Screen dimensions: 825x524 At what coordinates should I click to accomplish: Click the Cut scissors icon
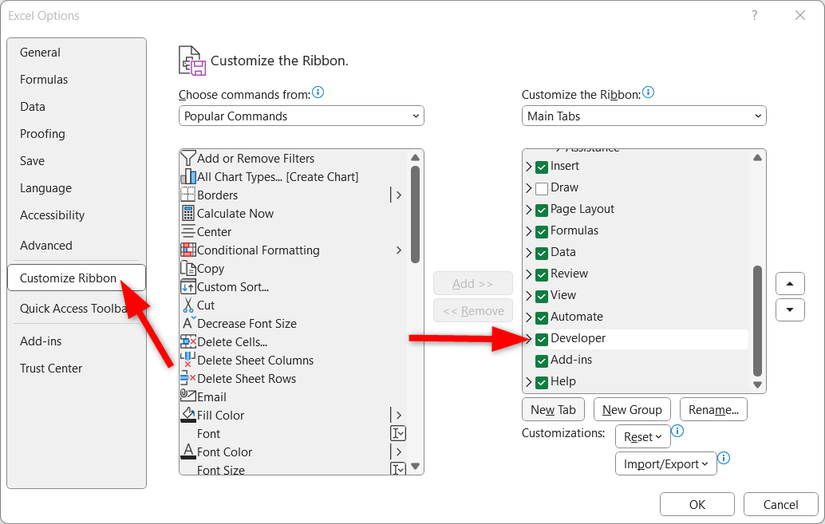click(188, 305)
